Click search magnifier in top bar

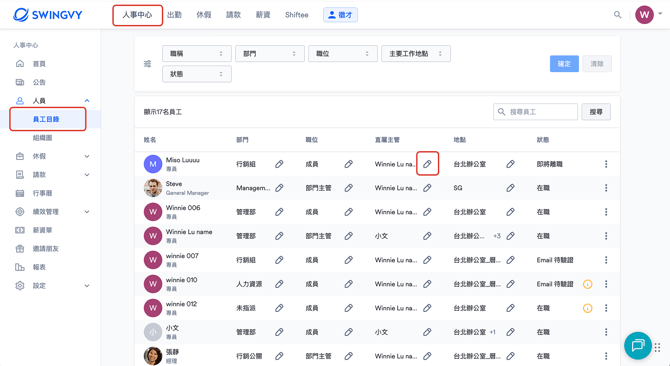(x=617, y=15)
